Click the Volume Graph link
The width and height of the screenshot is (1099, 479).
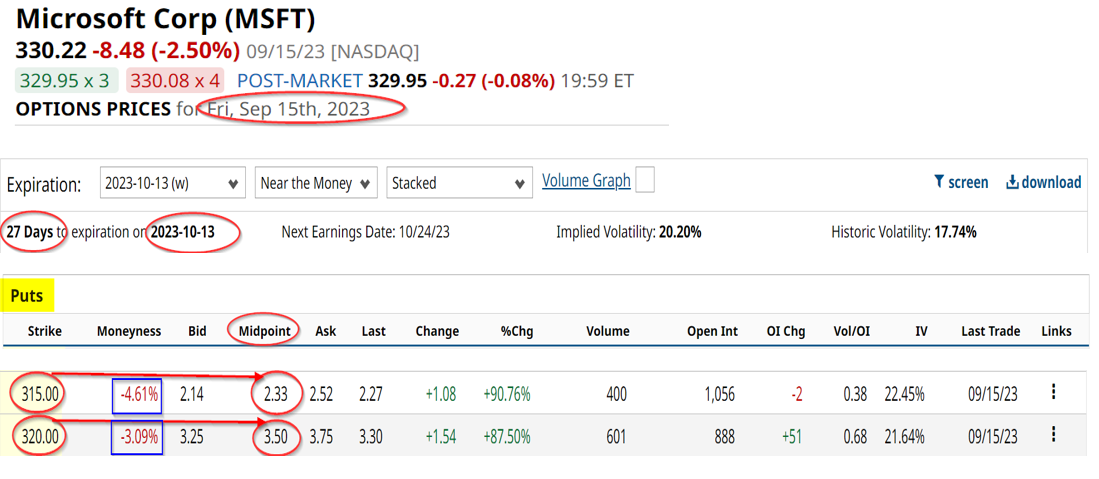pyautogui.click(x=586, y=181)
